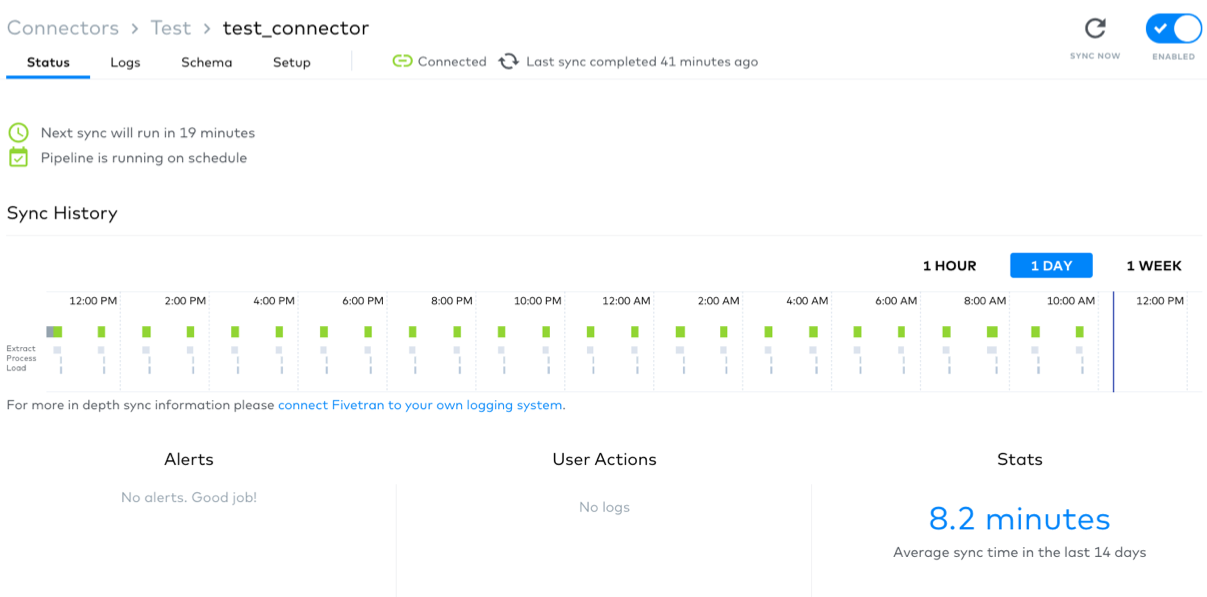Click Next sync will run in 19 minutes
1207x597 pixels.
click(148, 133)
